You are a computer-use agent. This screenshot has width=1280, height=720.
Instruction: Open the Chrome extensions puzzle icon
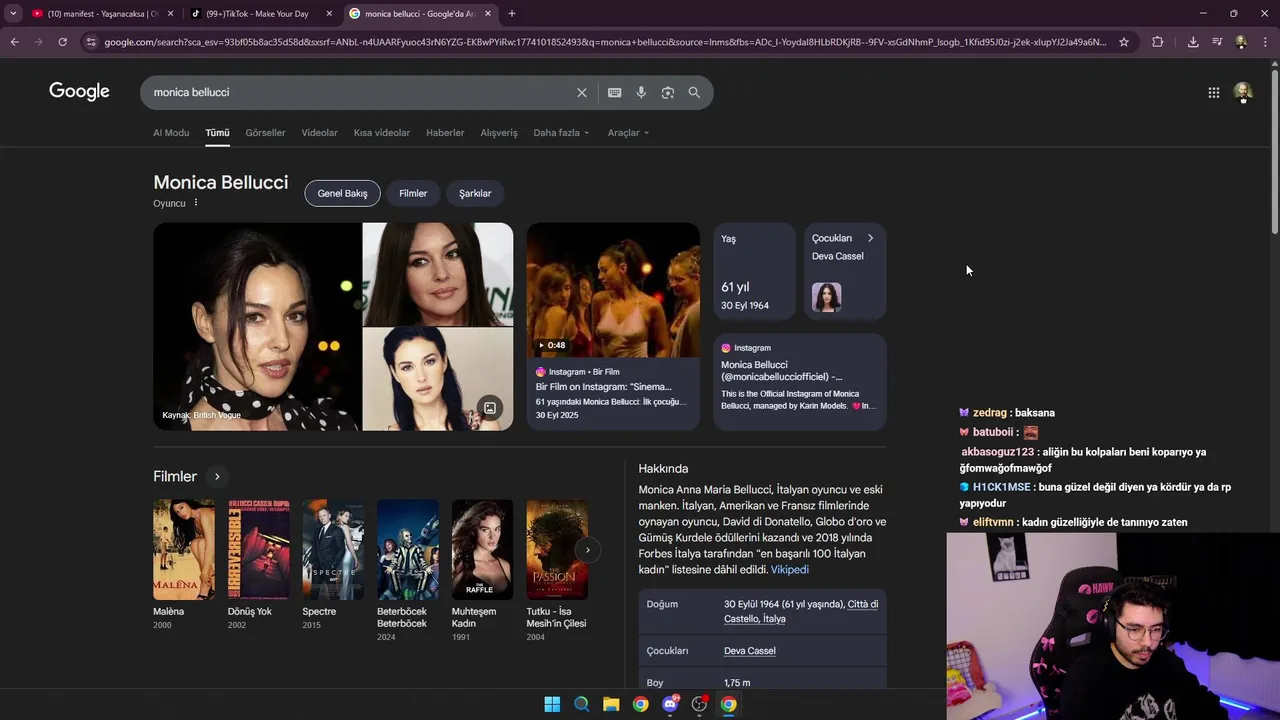[1158, 42]
